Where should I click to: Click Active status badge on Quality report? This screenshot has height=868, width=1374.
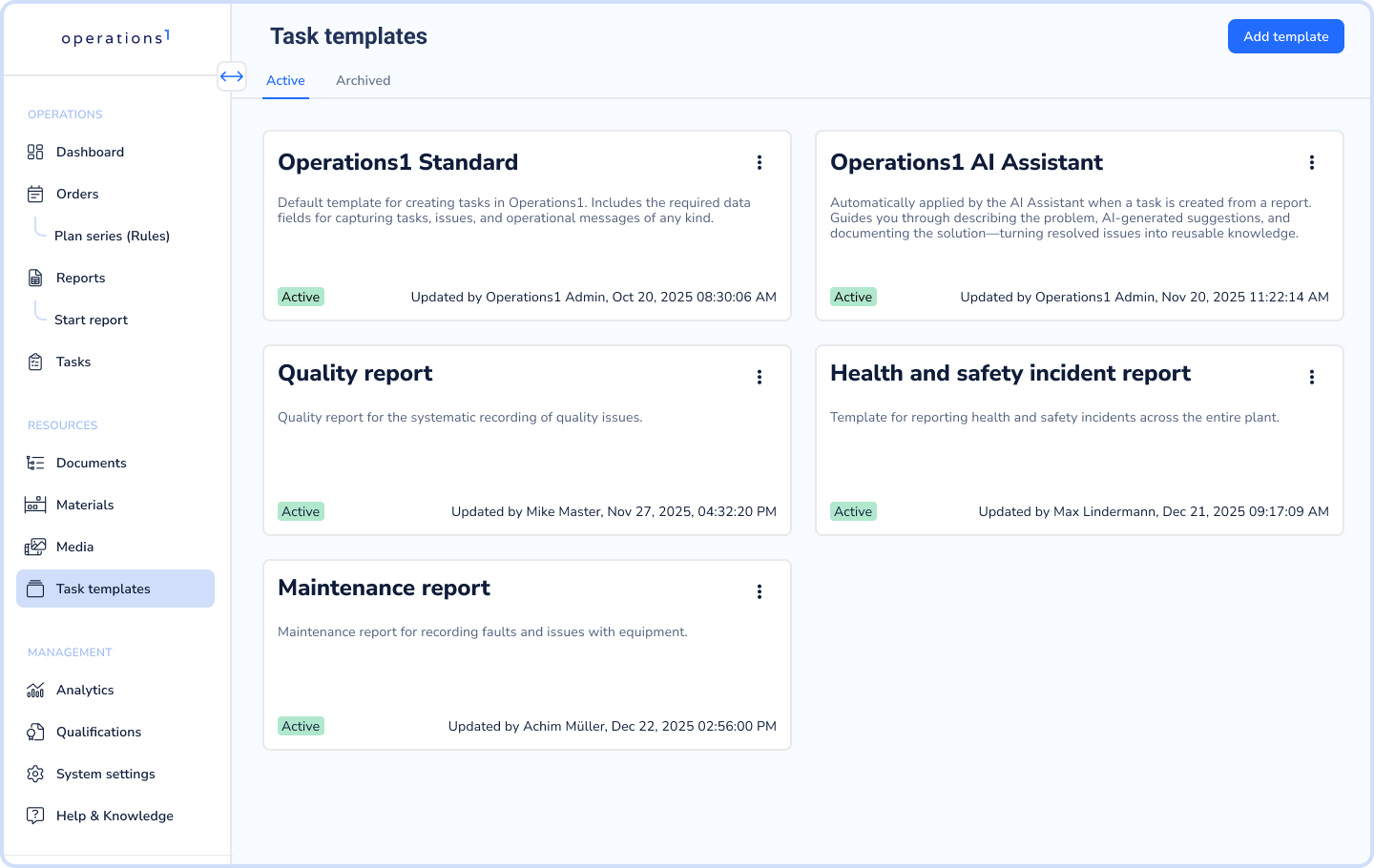tap(301, 511)
